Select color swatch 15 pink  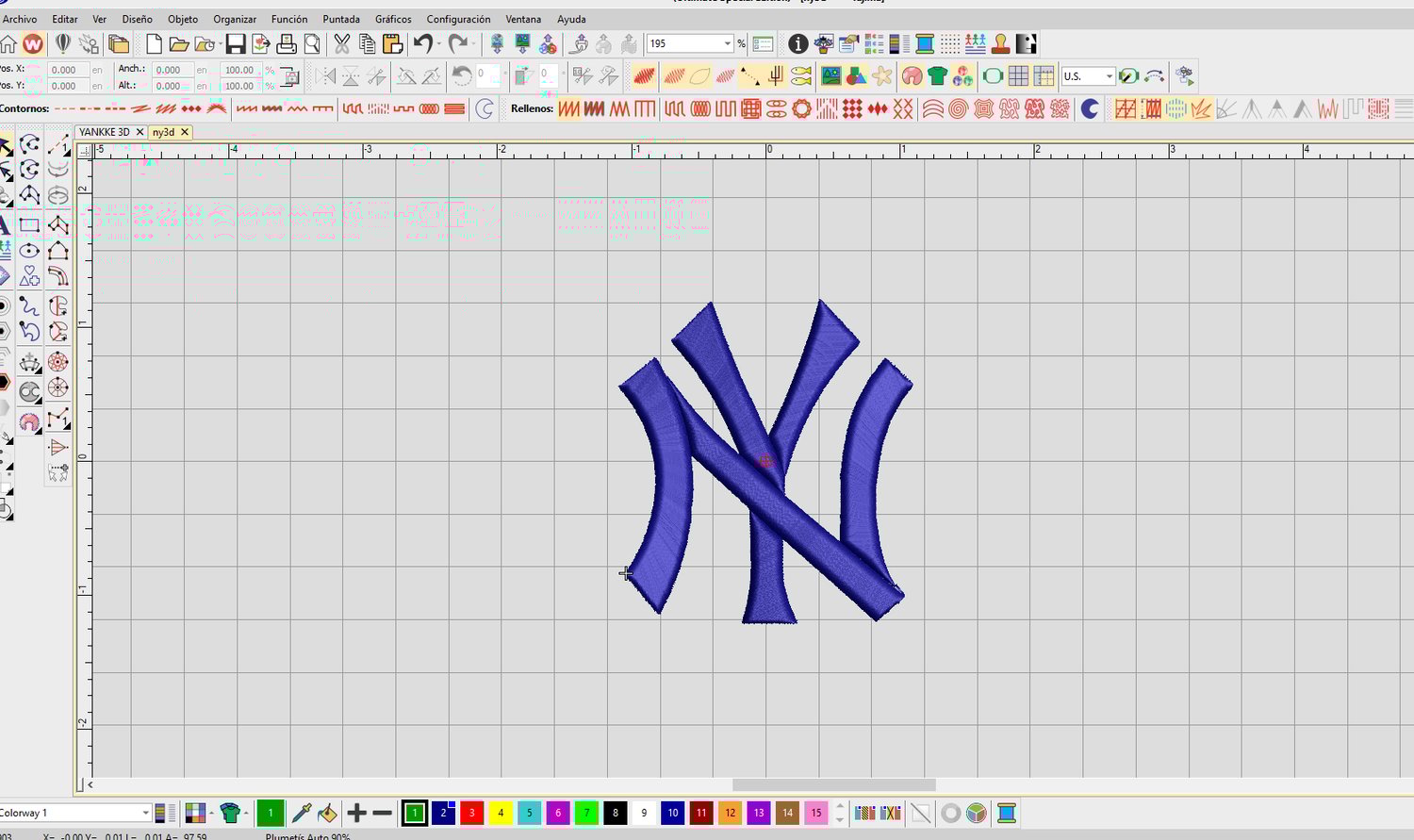tap(815, 813)
